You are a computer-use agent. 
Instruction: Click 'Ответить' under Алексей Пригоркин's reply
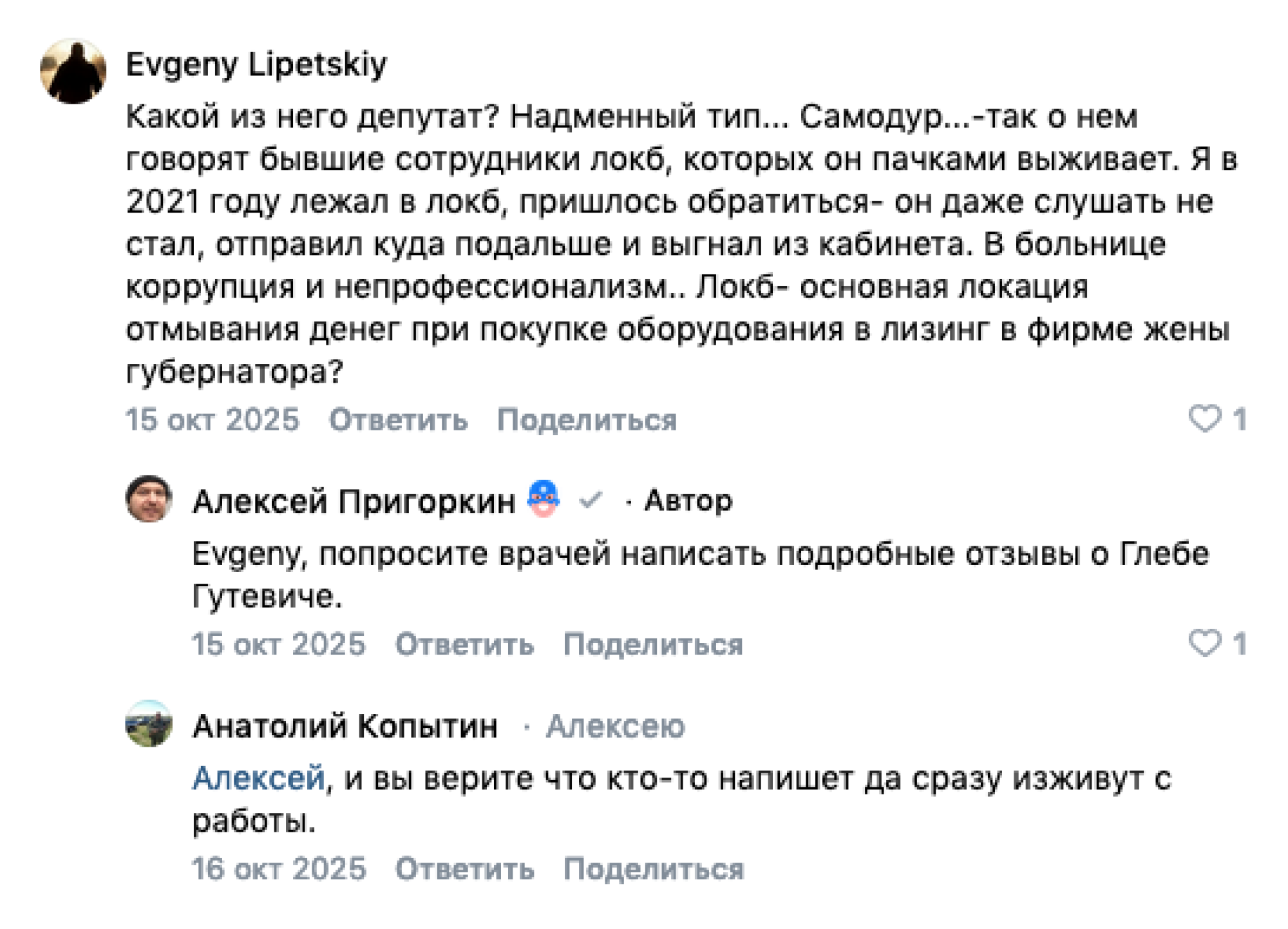pos(464,644)
